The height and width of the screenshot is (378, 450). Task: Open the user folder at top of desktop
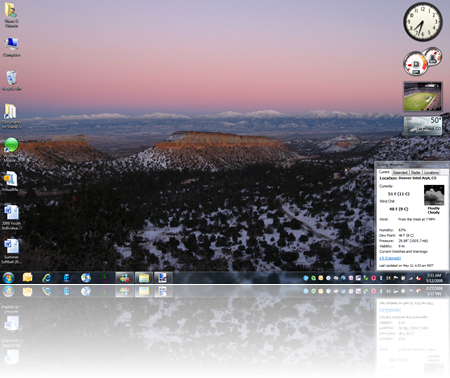11,15
